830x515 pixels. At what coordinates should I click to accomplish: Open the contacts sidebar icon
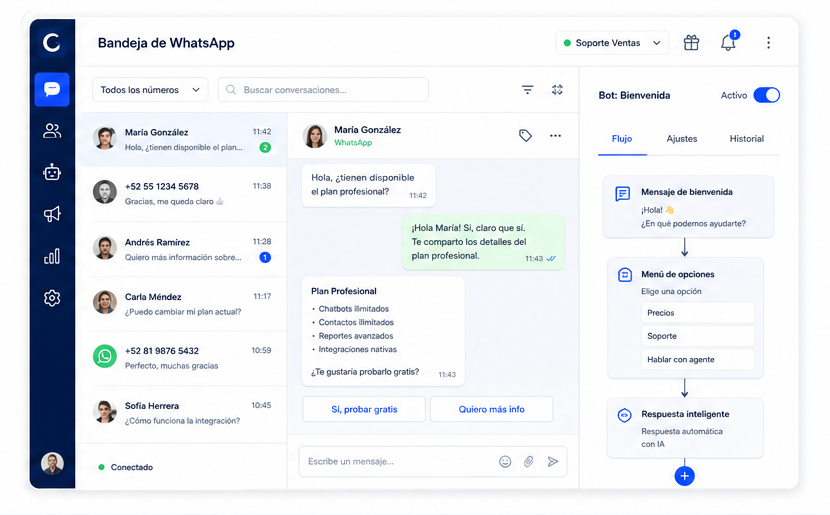point(52,131)
